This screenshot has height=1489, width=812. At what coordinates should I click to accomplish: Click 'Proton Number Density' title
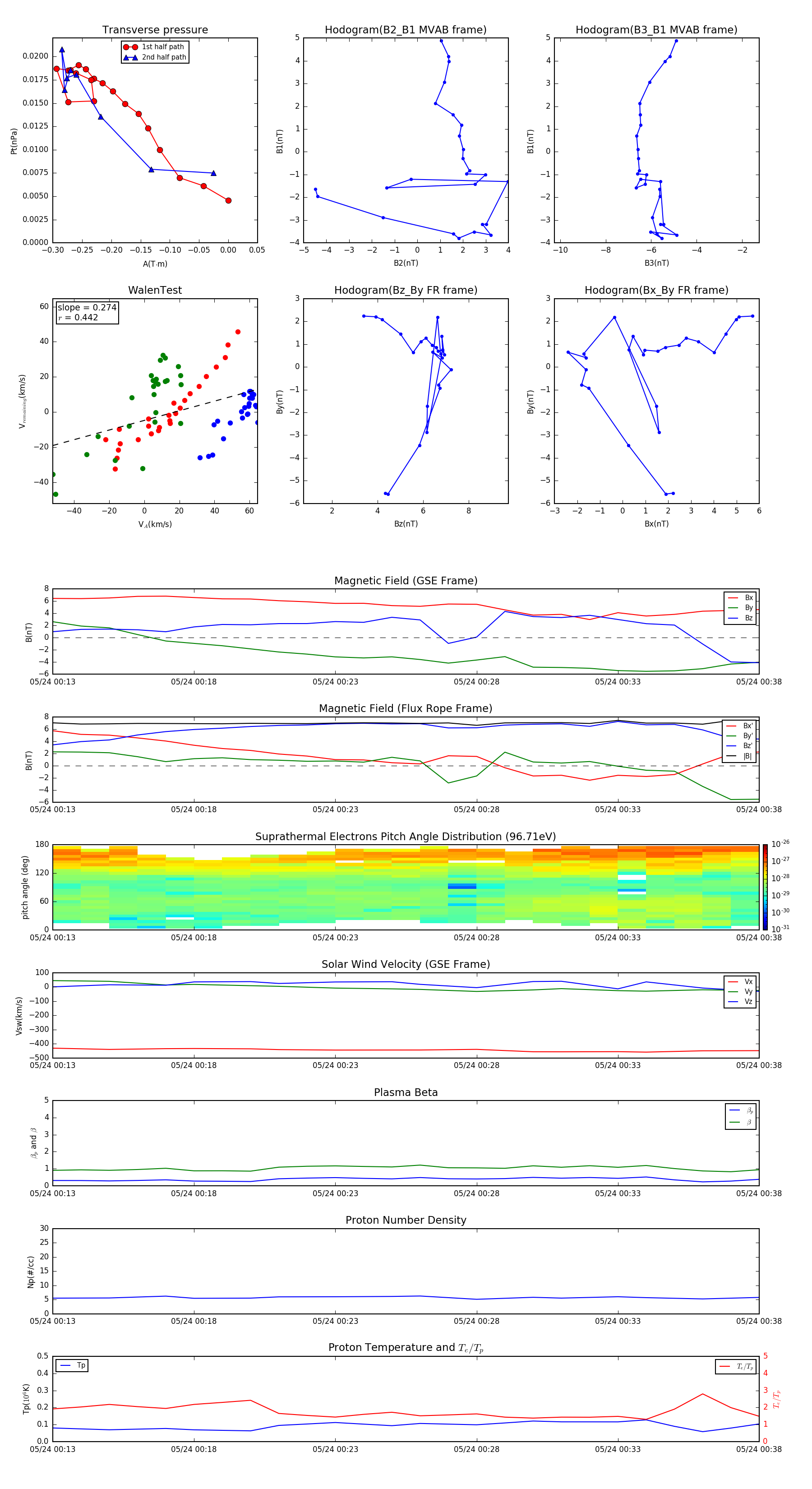point(406,1220)
